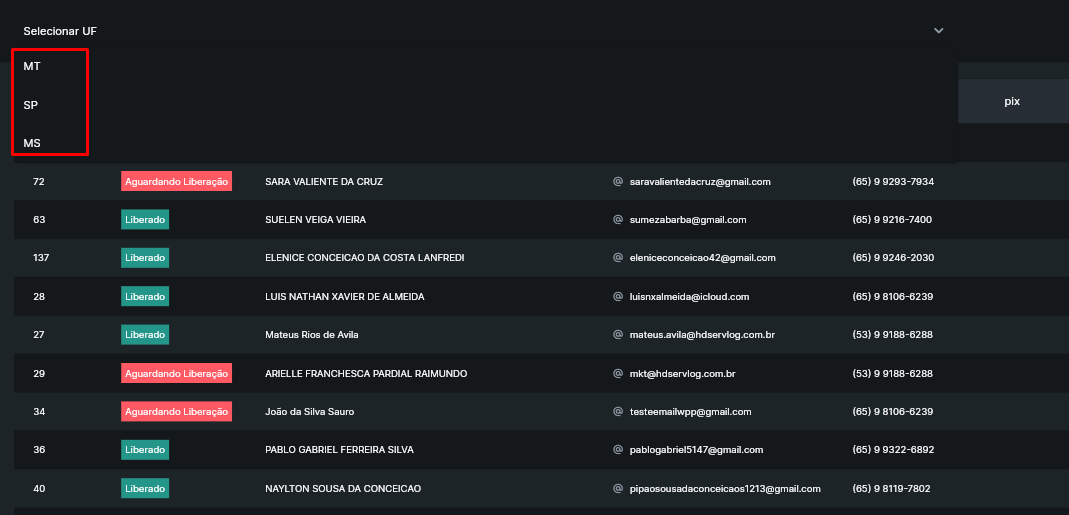The width and height of the screenshot is (1069, 515).
Task: Click the pix column header
Action: [x=1012, y=101]
